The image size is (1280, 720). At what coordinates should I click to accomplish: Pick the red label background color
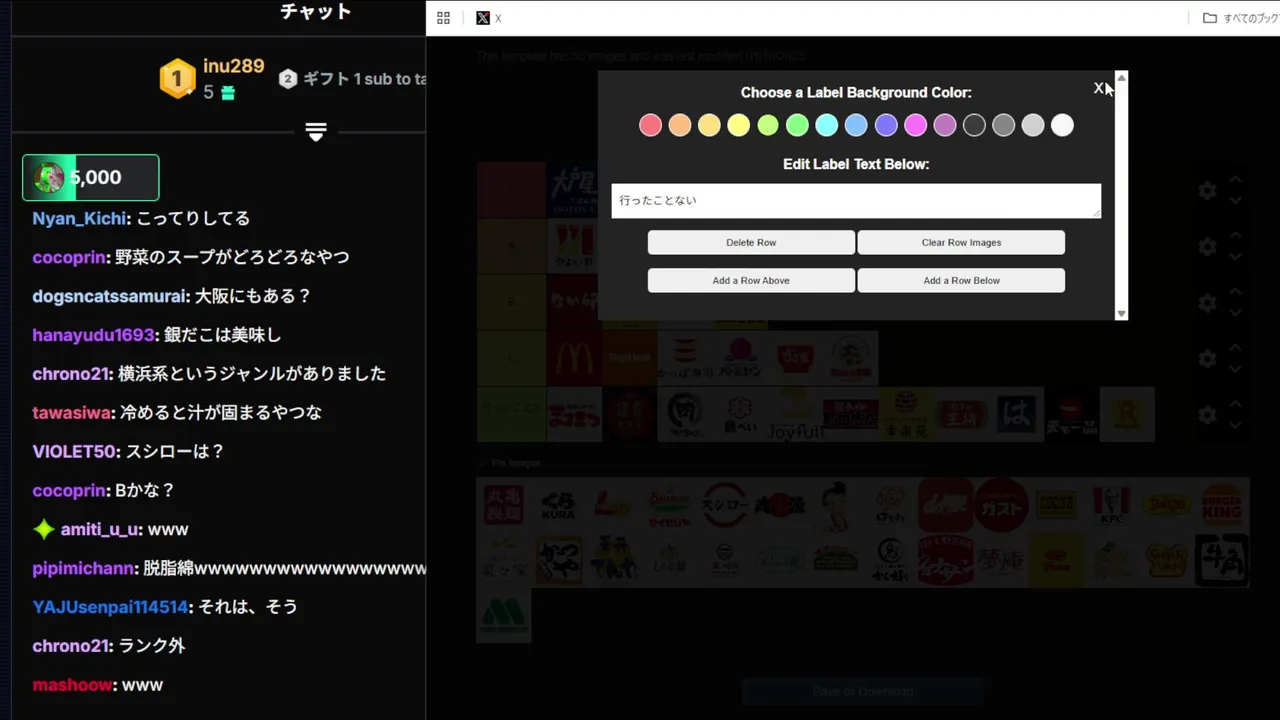tap(651, 125)
